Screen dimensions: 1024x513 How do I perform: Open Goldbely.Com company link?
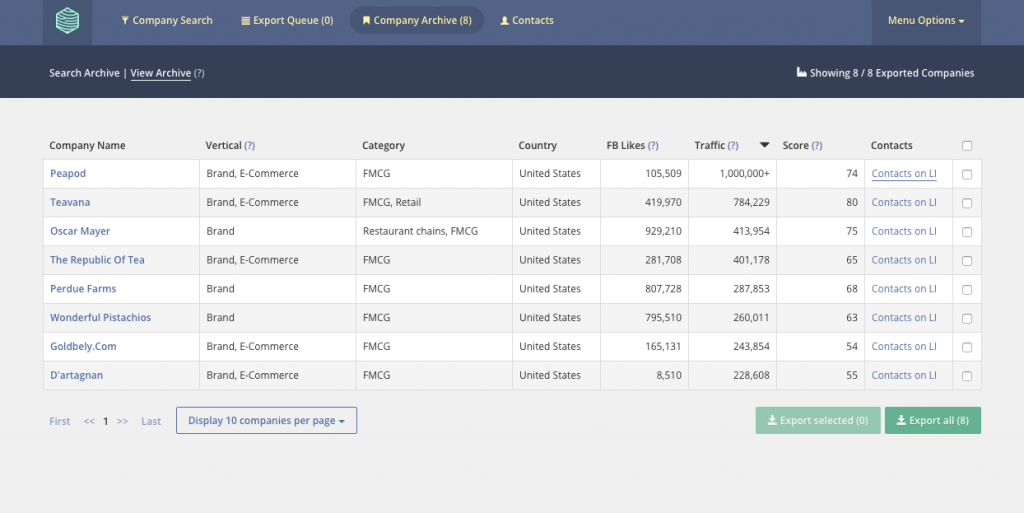pos(83,346)
